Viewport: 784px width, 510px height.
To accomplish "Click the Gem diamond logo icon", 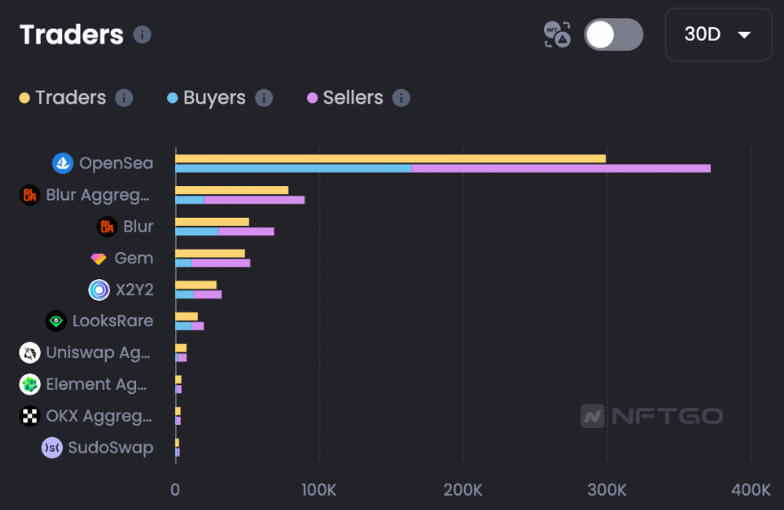I will coord(98,258).
